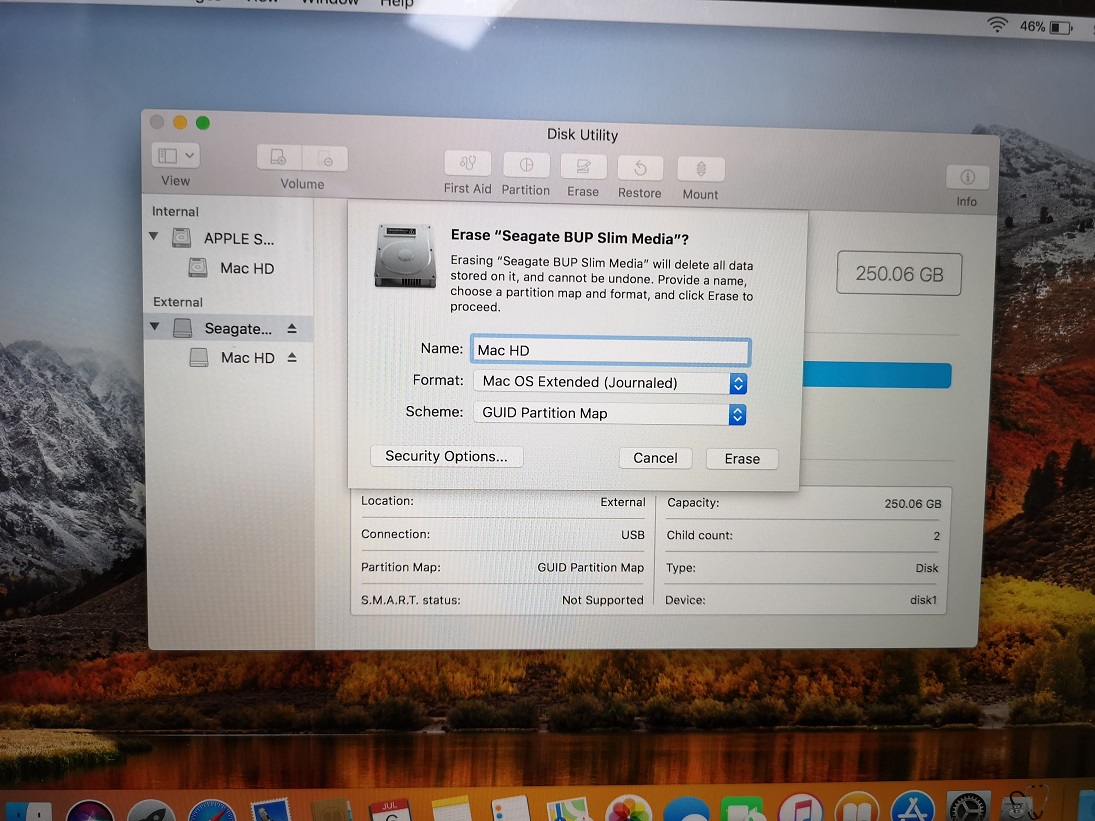Click the Name text field containing Mac HD

(x=610, y=350)
